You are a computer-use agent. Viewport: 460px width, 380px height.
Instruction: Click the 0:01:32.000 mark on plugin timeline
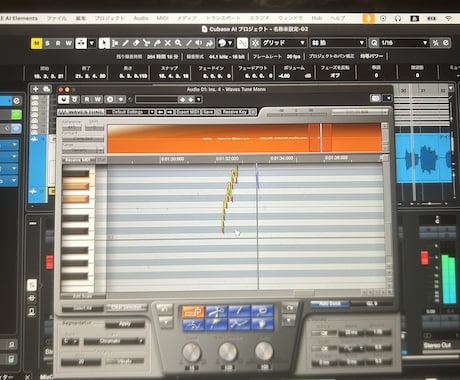tap(227, 159)
